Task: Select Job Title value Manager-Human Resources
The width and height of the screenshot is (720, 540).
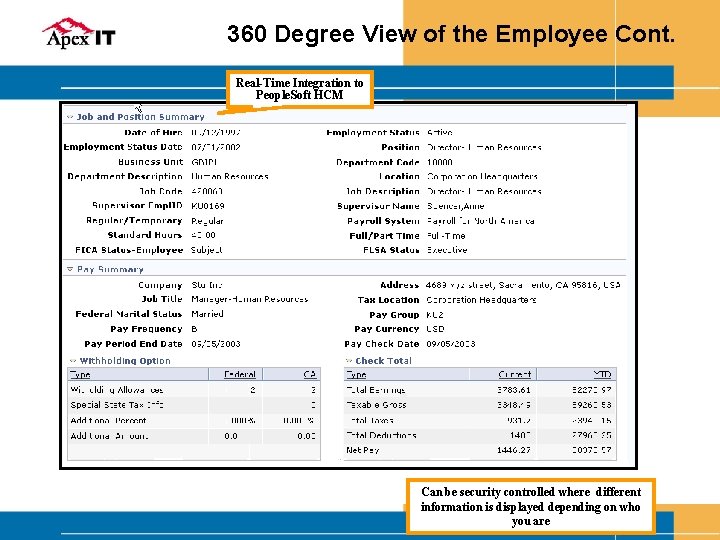Action: tap(250, 299)
